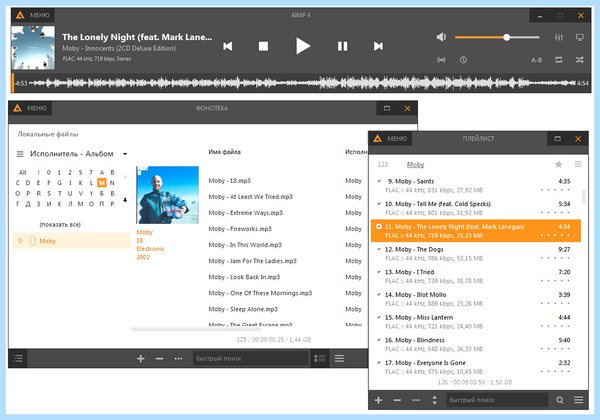Screen dimensions: 600x420
Task: Remove tracks with playlist minus icon
Action: [x=397, y=400]
